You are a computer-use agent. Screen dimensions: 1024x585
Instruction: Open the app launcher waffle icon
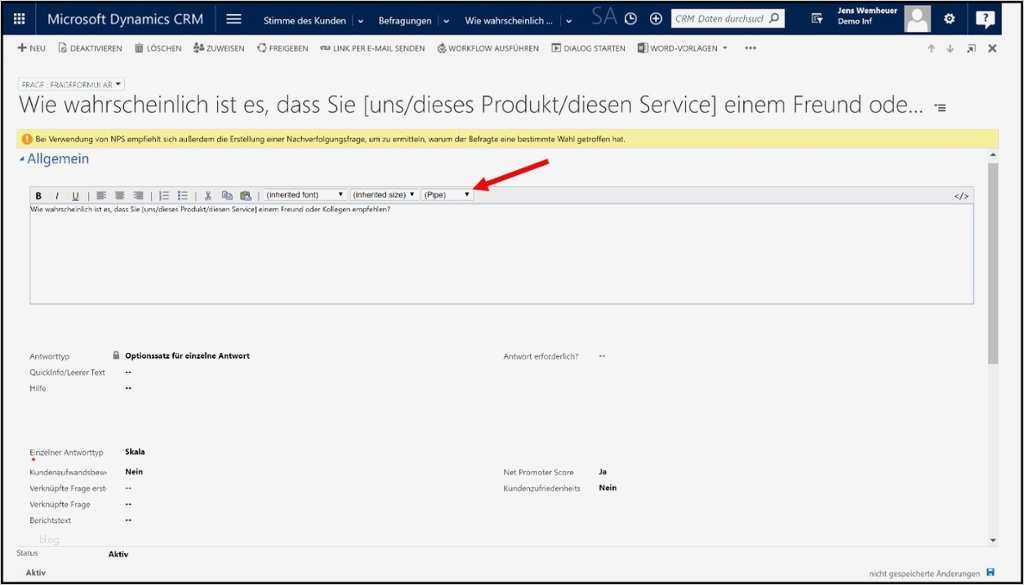(x=20, y=19)
